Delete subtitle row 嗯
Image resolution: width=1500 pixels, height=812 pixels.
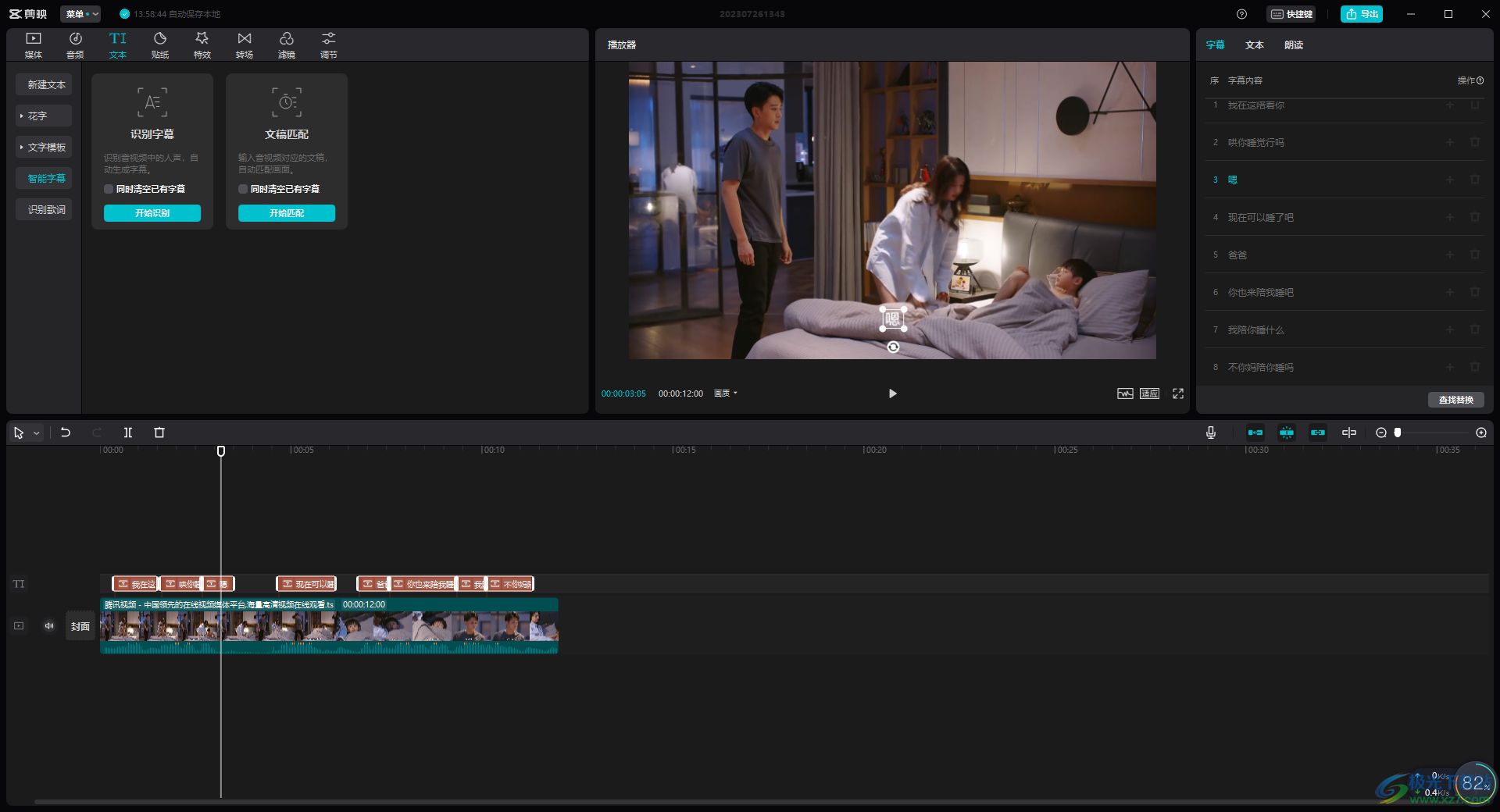point(1475,180)
